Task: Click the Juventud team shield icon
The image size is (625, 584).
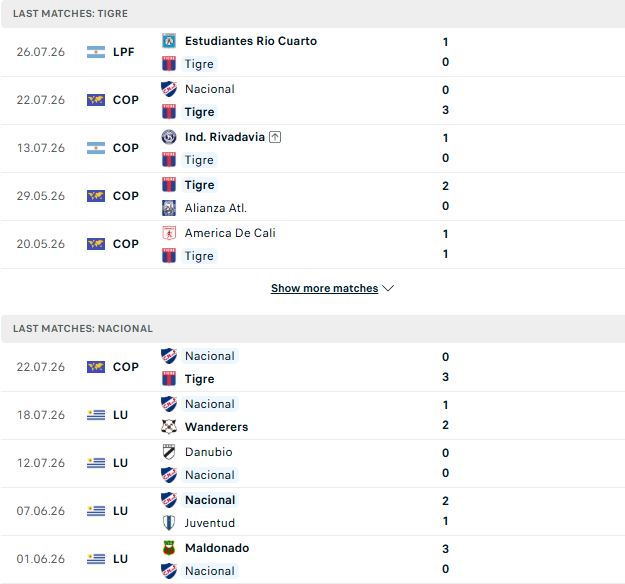Action: (x=169, y=523)
